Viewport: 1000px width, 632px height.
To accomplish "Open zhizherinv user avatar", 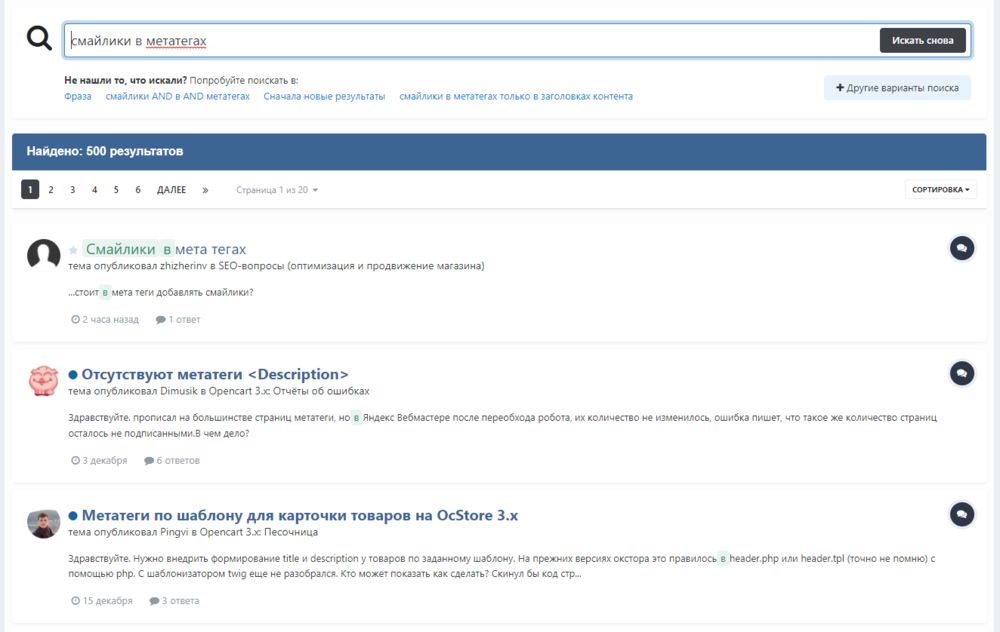I will click(x=43, y=256).
